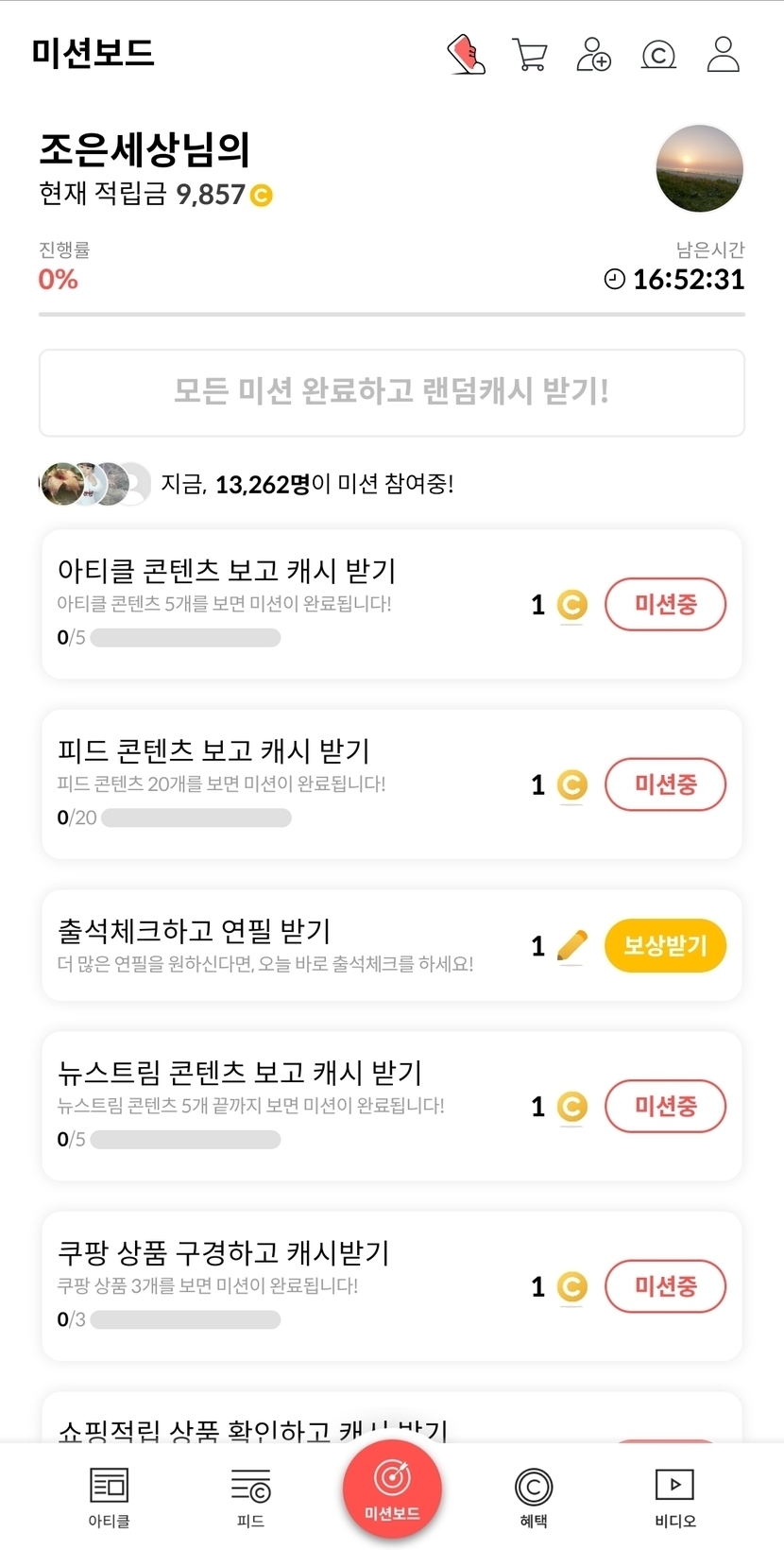Viewport: 784px width, 1550px height.
Task: Claim reward with 보상받기 button
Action: click(x=665, y=945)
